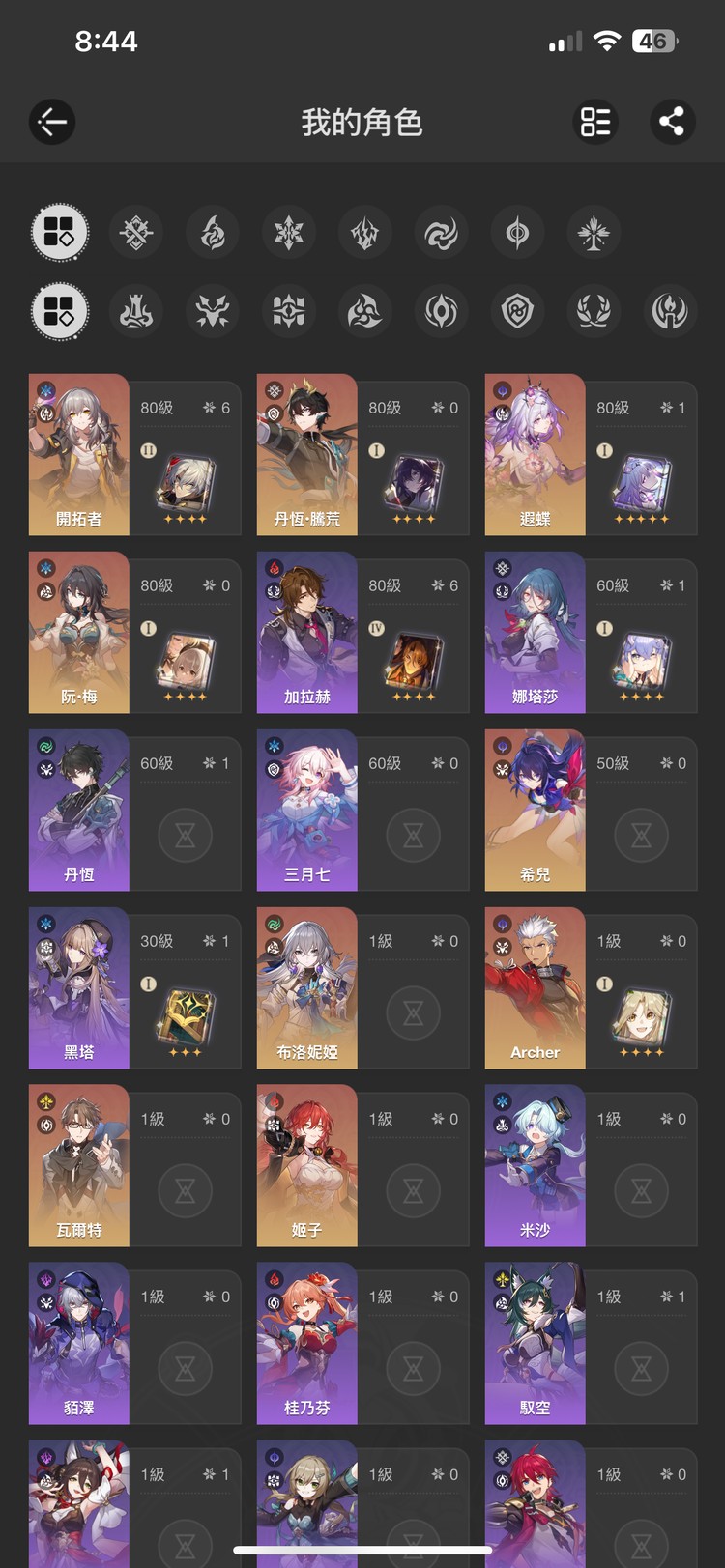Filter by Preservation path shield icon
Screen dimensions: 725x1568
click(x=517, y=312)
